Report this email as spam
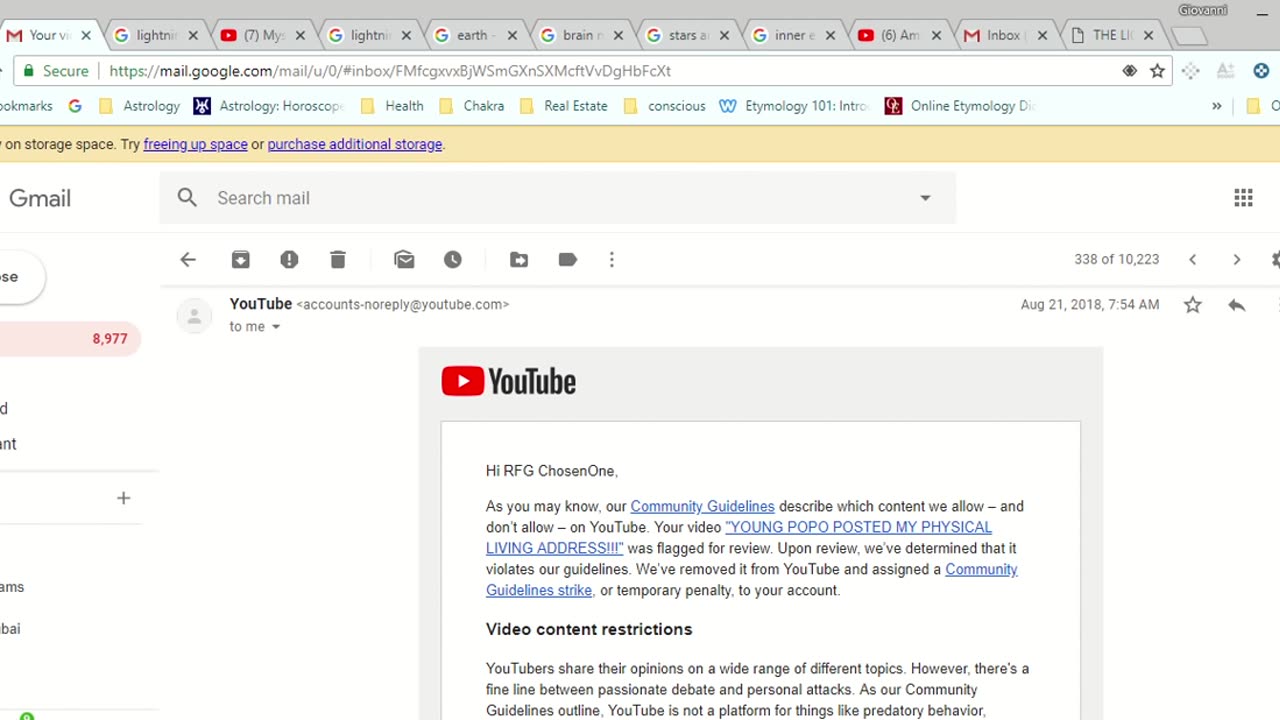The width and height of the screenshot is (1280, 720). (x=289, y=260)
